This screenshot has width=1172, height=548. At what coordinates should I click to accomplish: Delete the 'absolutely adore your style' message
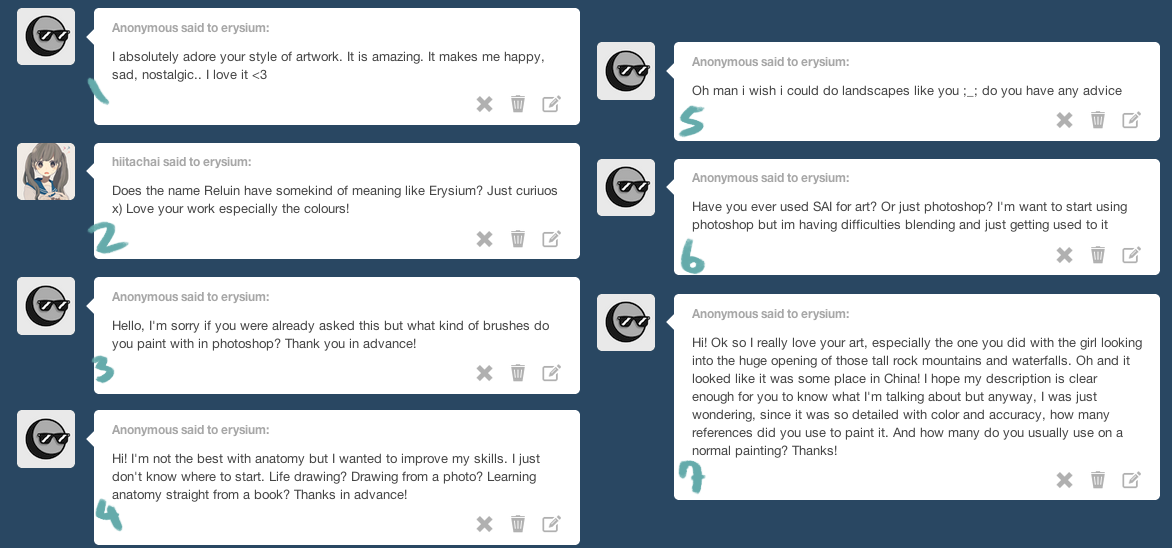pyautogui.click(x=518, y=104)
